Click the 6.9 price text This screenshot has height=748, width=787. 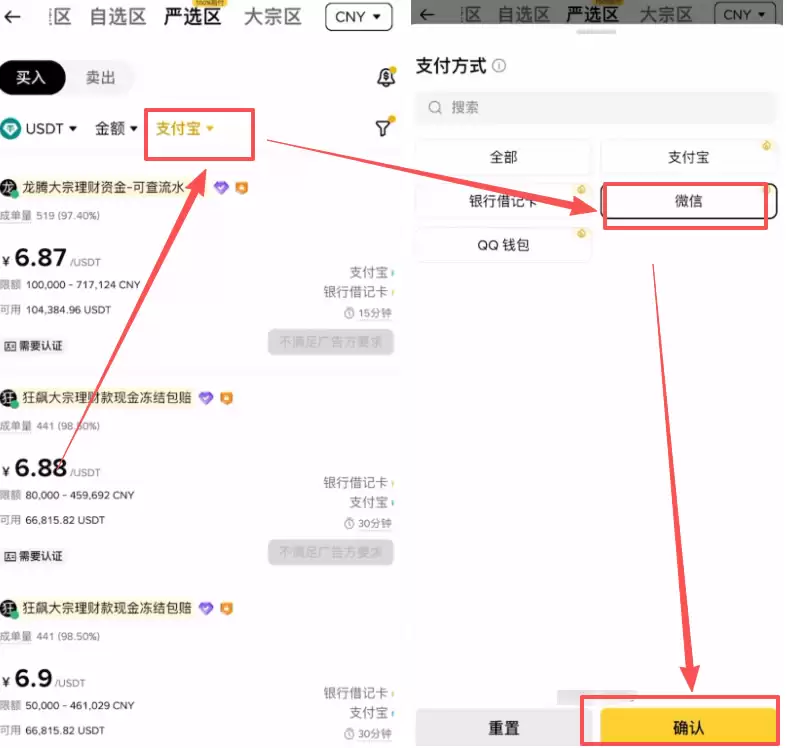tap(33, 678)
